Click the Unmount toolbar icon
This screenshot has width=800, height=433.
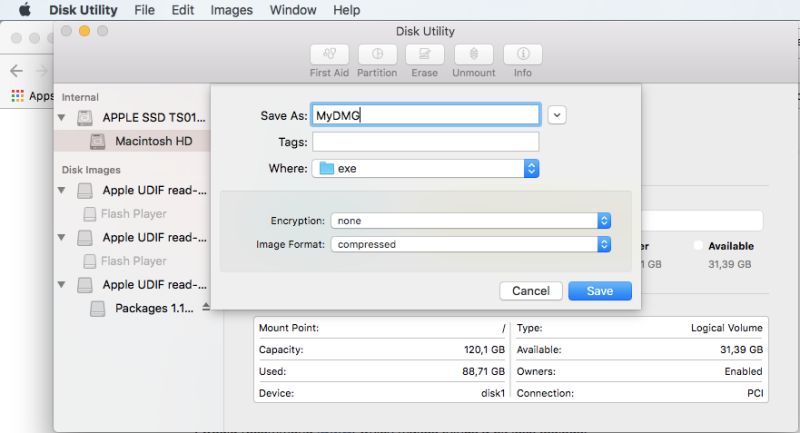tap(473, 54)
